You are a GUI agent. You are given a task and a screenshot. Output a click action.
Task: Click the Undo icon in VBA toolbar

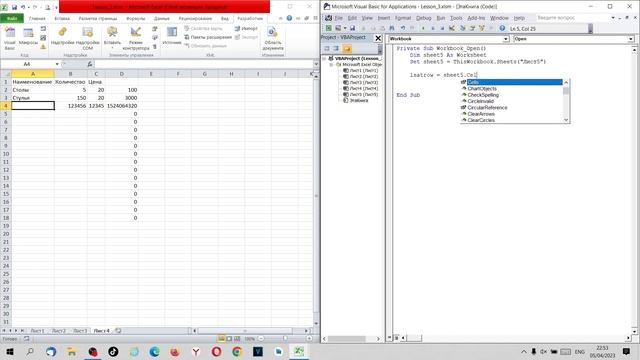[403, 28]
